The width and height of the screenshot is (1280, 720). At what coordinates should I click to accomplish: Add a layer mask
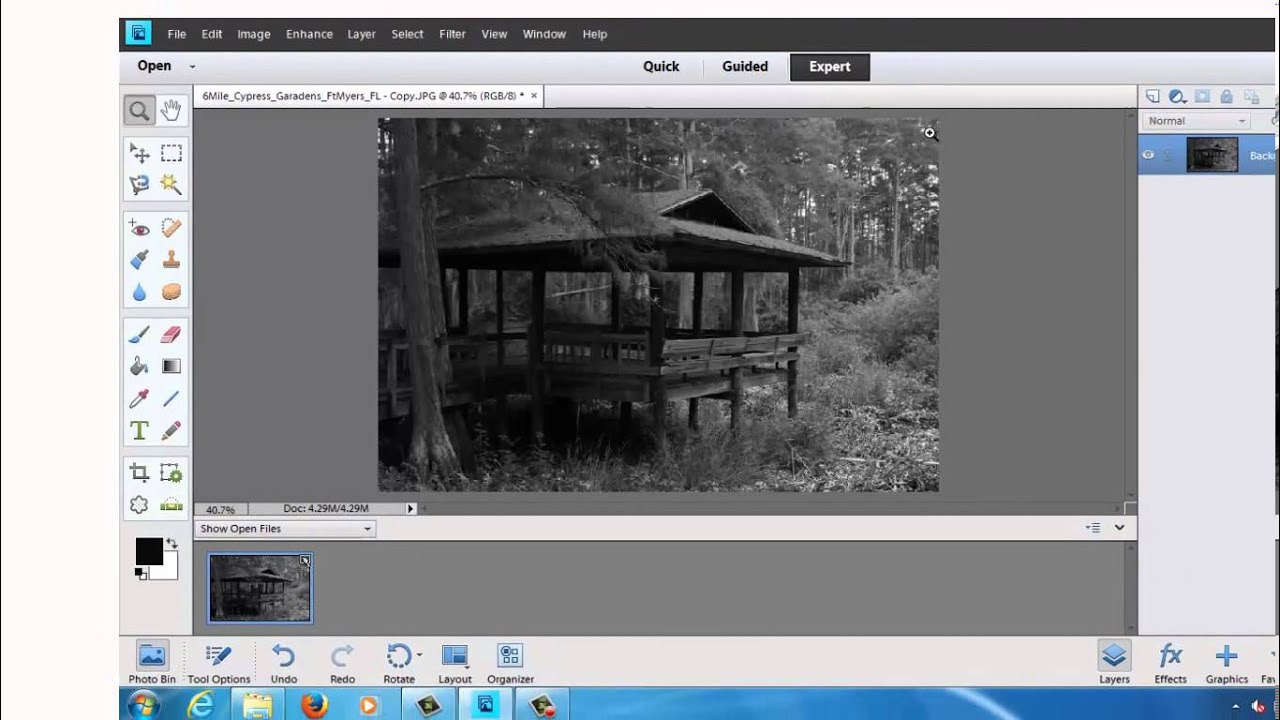(1202, 96)
